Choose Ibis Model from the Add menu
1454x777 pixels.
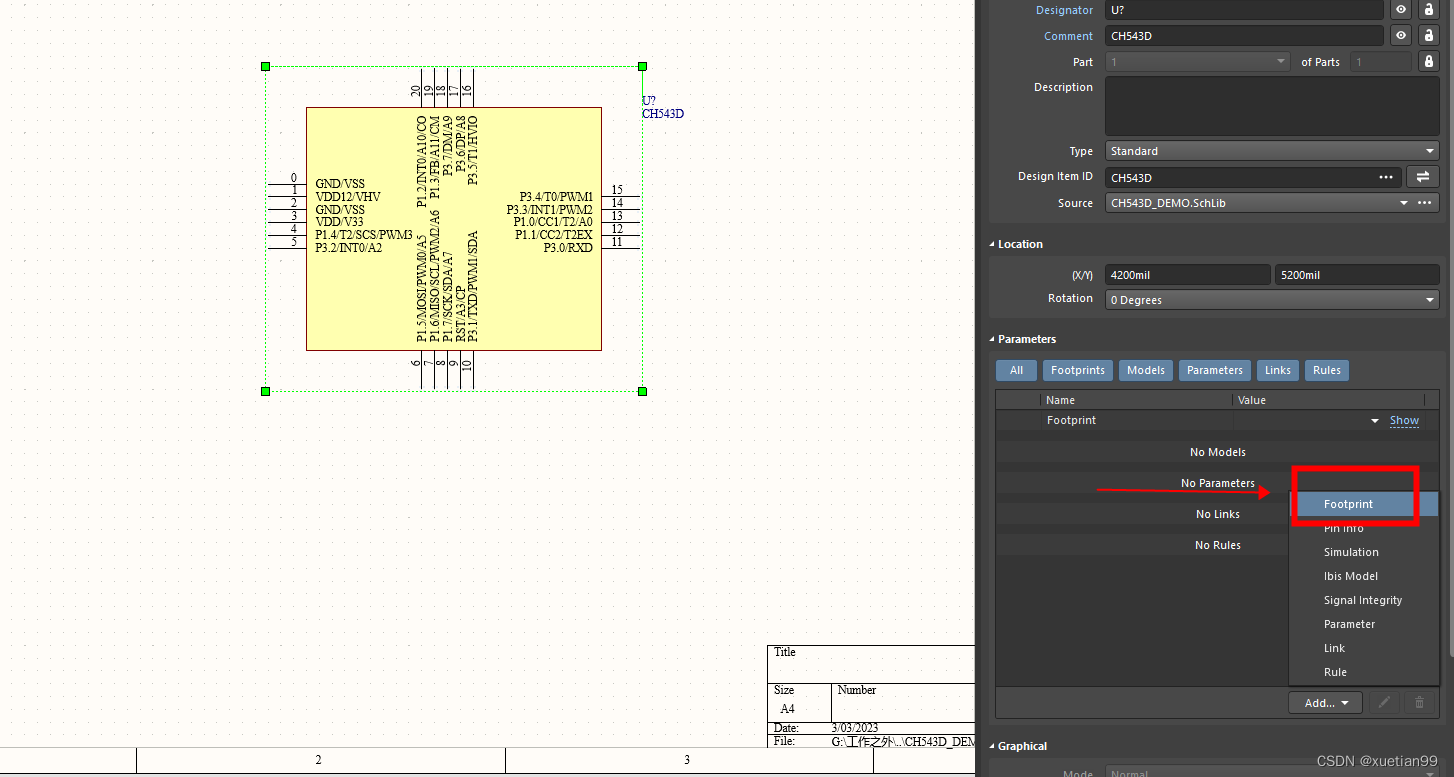pyautogui.click(x=1365, y=576)
